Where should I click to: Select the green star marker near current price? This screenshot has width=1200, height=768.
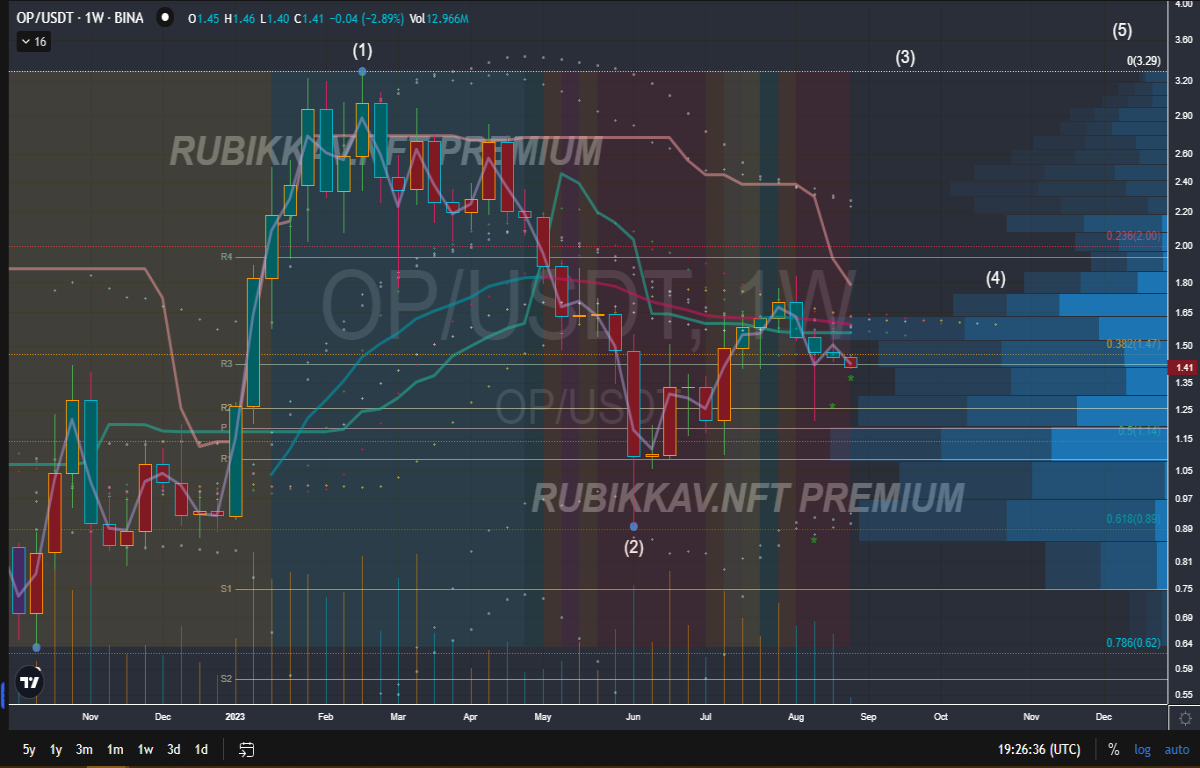pyautogui.click(x=850, y=378)
